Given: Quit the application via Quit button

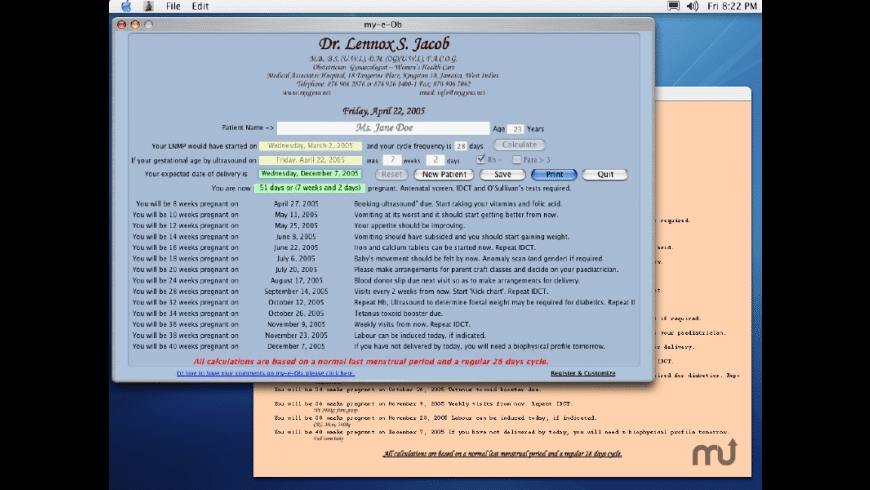Looking at the screenshot, I should click(x=605, y=174).
